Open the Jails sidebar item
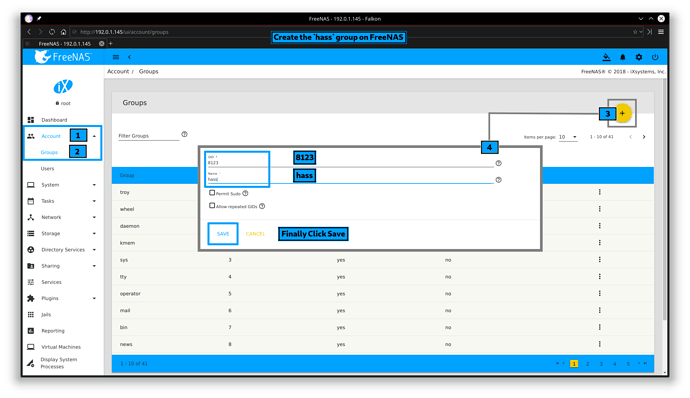This screenshot has height=398, width=690. (x=46, y=314)
